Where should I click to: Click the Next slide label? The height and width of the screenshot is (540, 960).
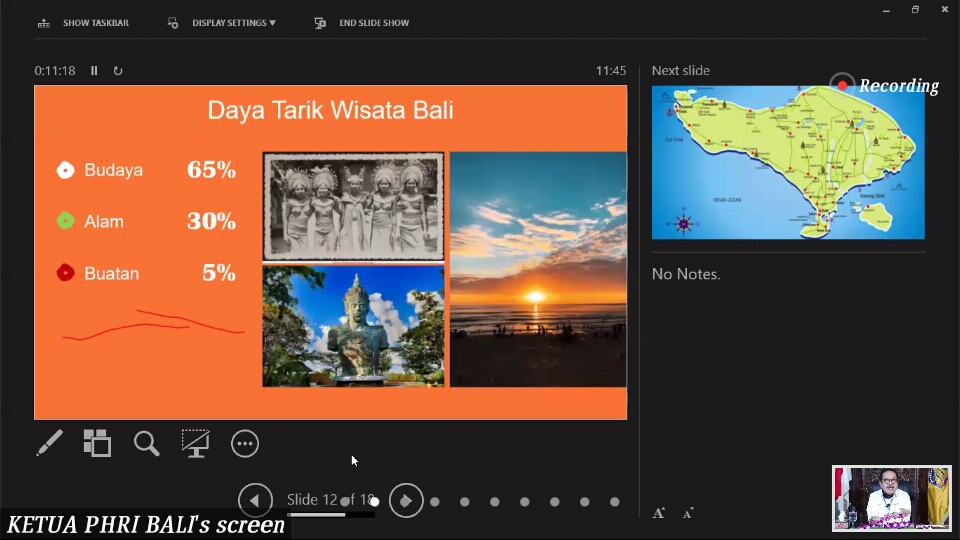(681, 70)
